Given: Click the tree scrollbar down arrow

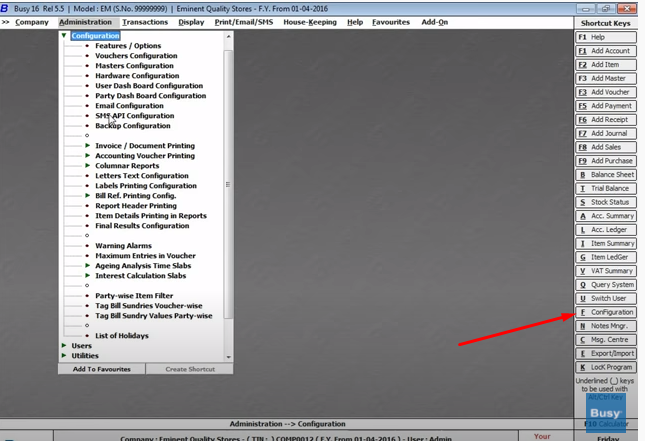Looking at the screenshot, I should tap(228, 357).
